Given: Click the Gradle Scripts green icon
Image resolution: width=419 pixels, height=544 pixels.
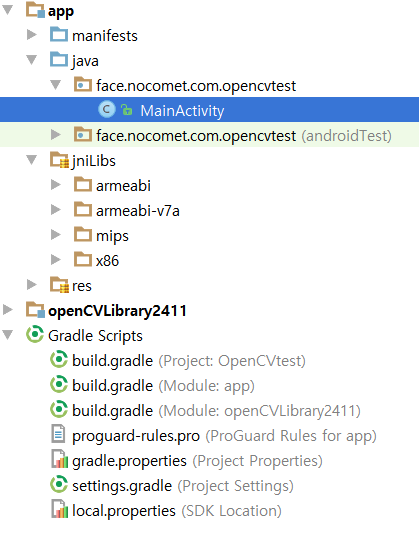Looking at the screenshot, I should 35,334.
